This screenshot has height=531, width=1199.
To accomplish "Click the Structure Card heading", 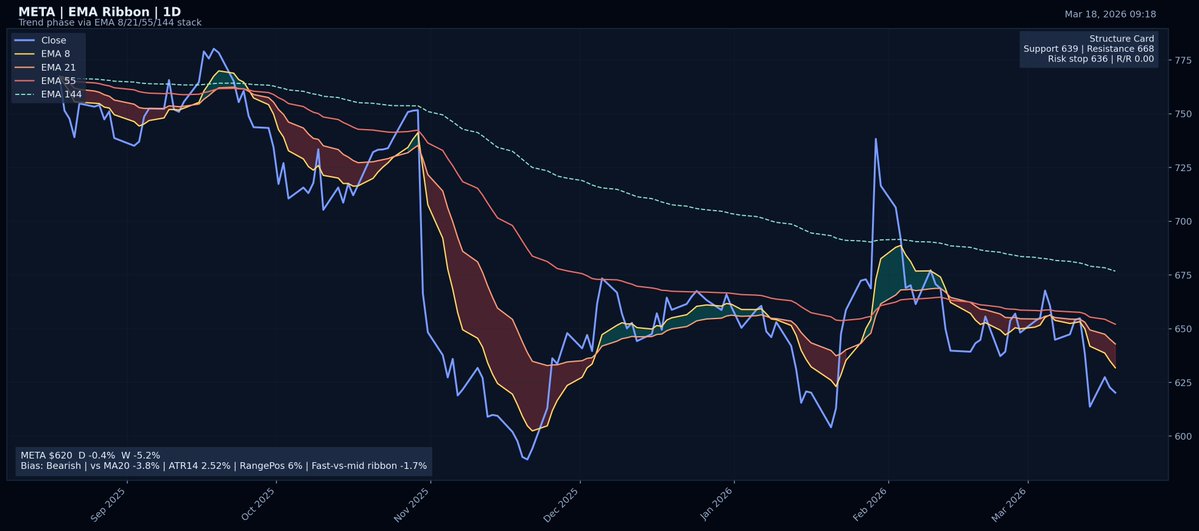I will pos(1122,38).
